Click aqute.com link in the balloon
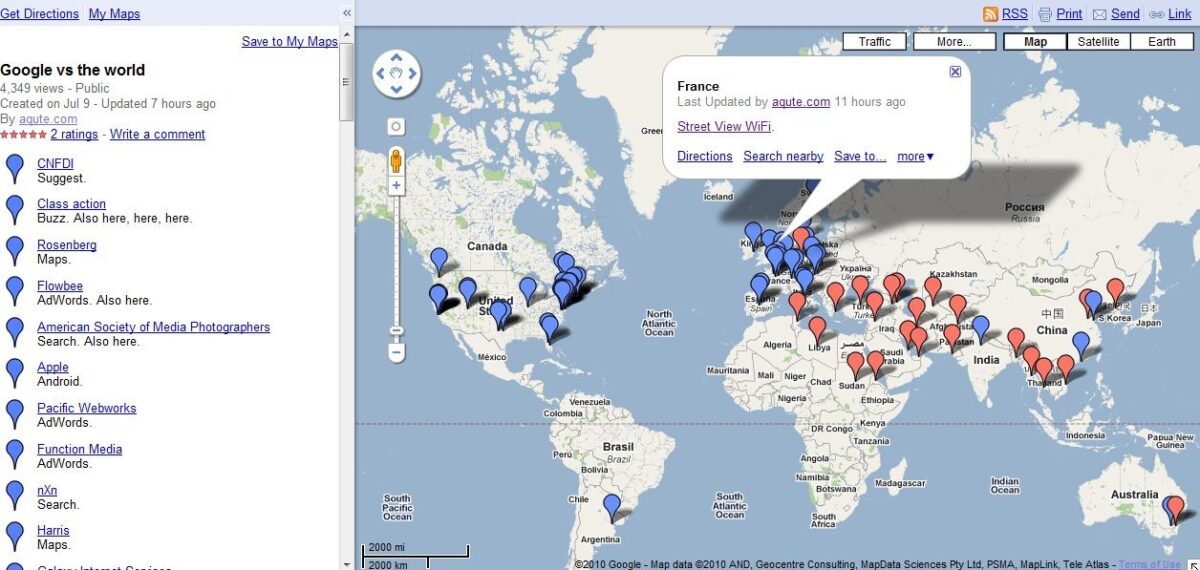 point(800,102)
